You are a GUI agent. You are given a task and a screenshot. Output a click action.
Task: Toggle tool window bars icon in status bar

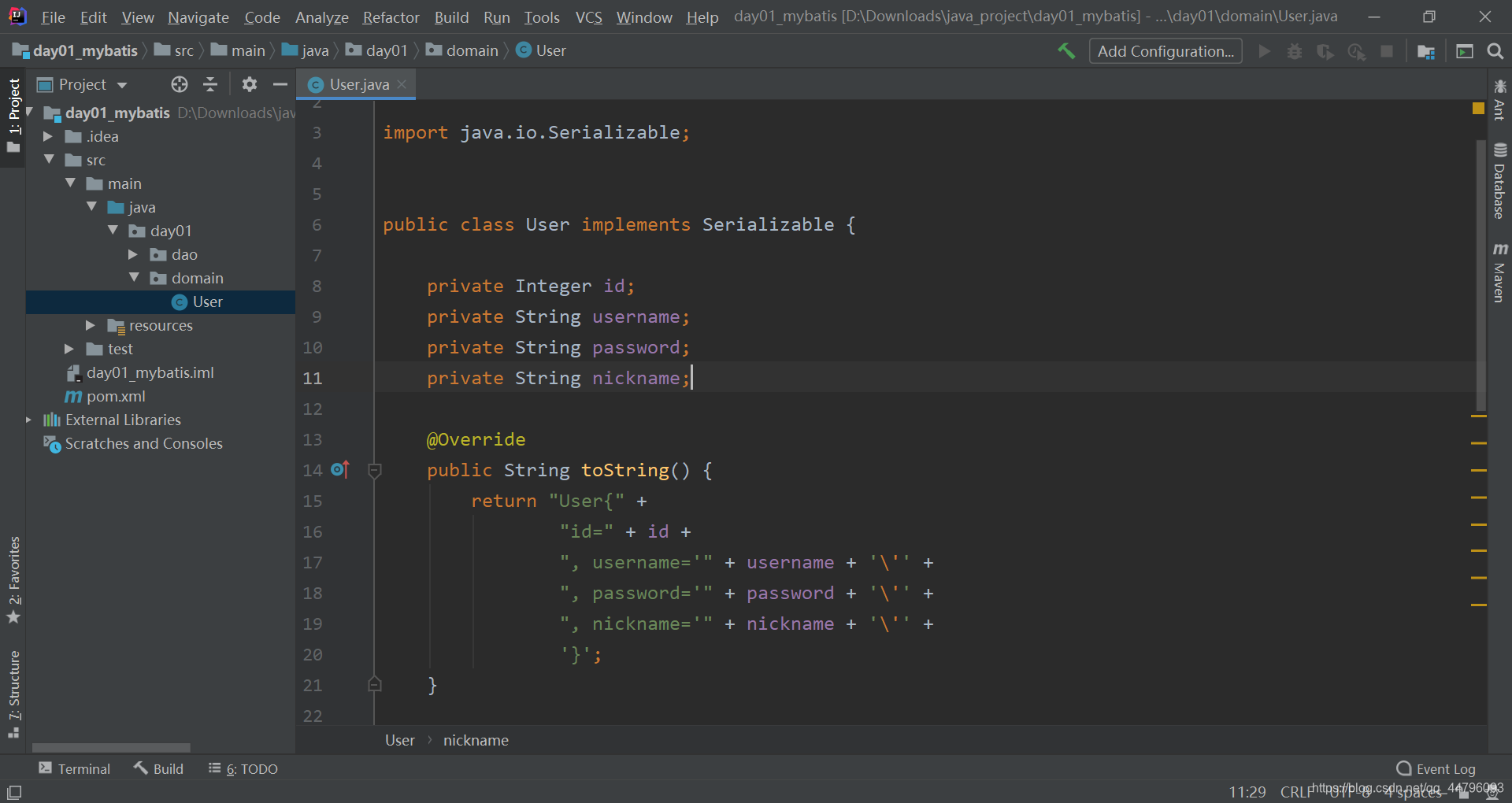[x=14, y=792]
